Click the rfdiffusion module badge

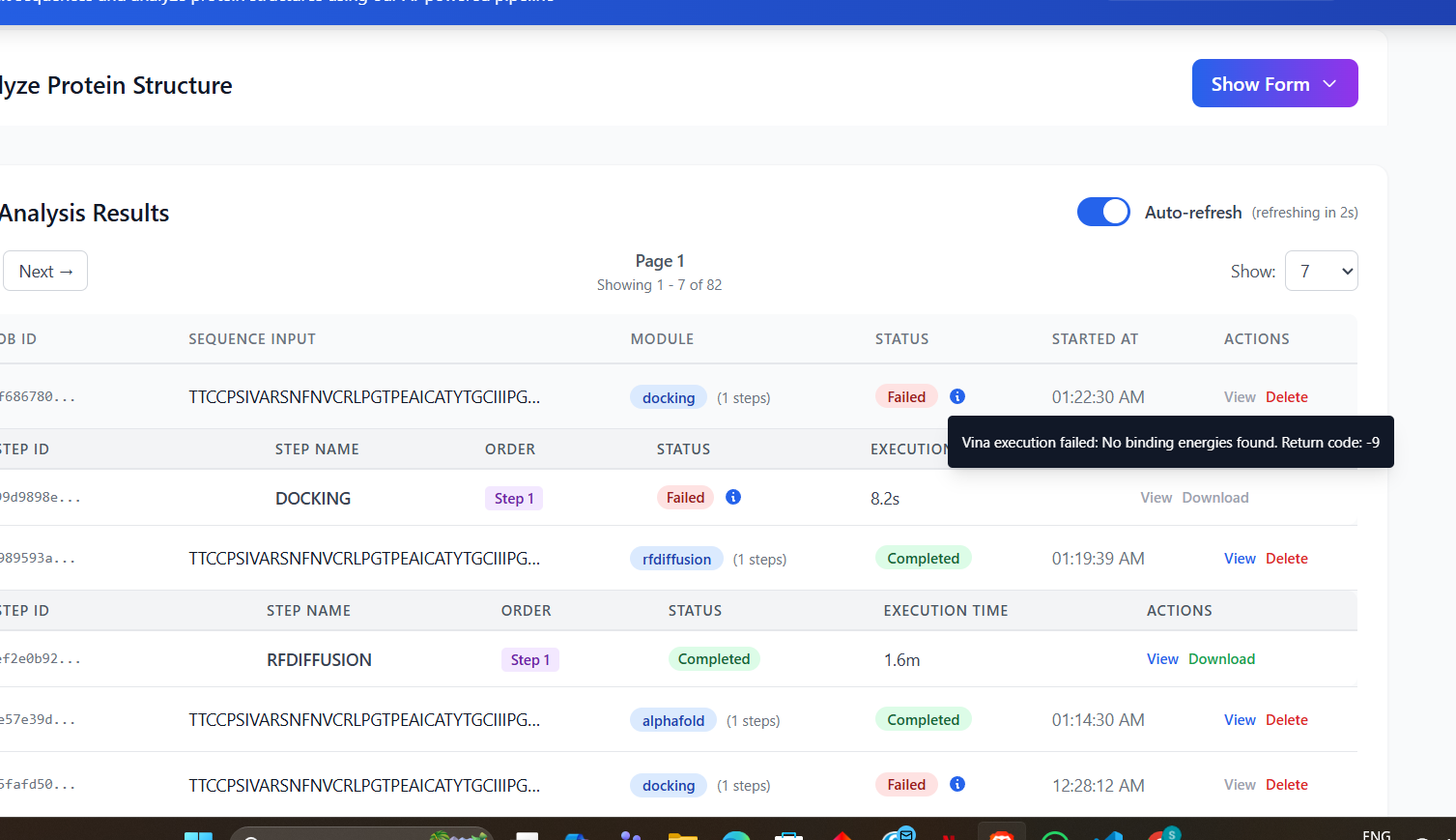coord(676,560)
